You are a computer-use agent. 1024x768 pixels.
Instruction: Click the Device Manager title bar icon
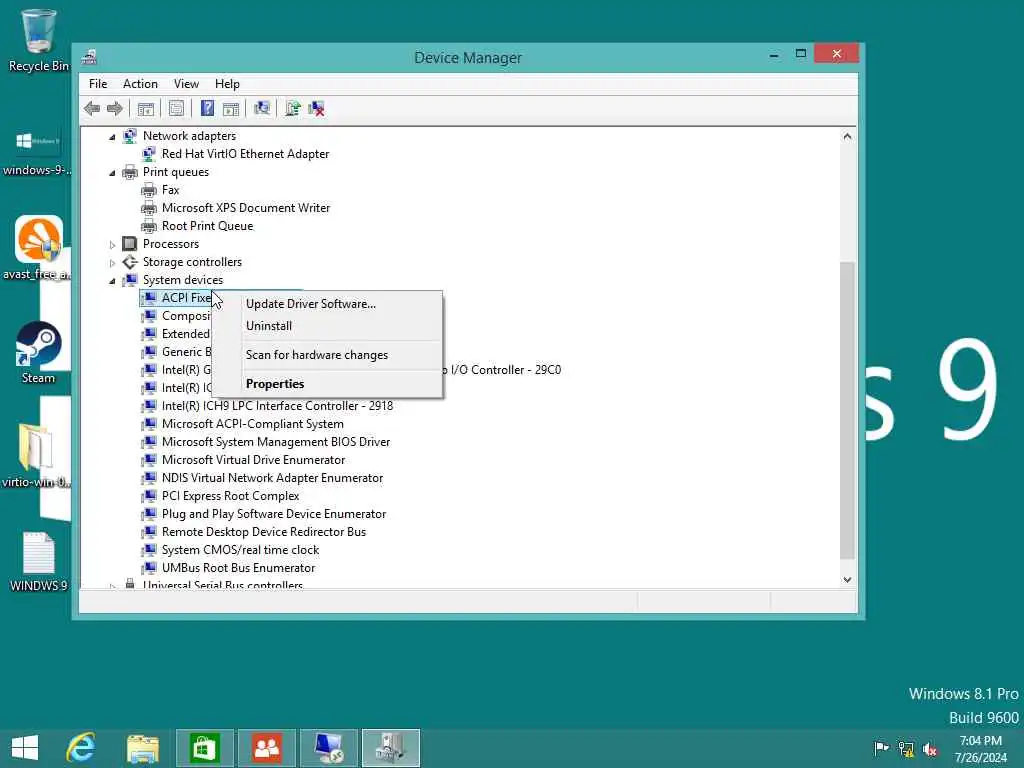click(x=89, y=57)
